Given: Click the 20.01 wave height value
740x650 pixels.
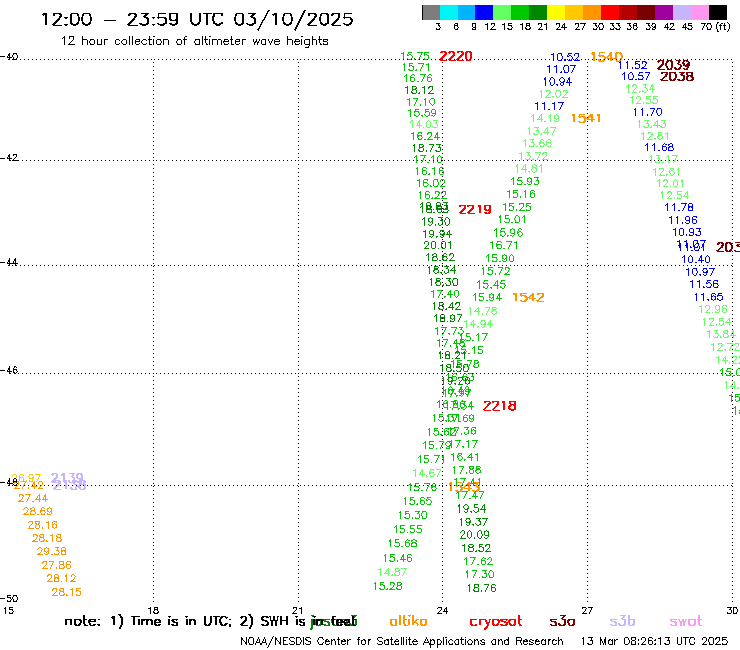Looking at the screenshot, I should [437, 245].
